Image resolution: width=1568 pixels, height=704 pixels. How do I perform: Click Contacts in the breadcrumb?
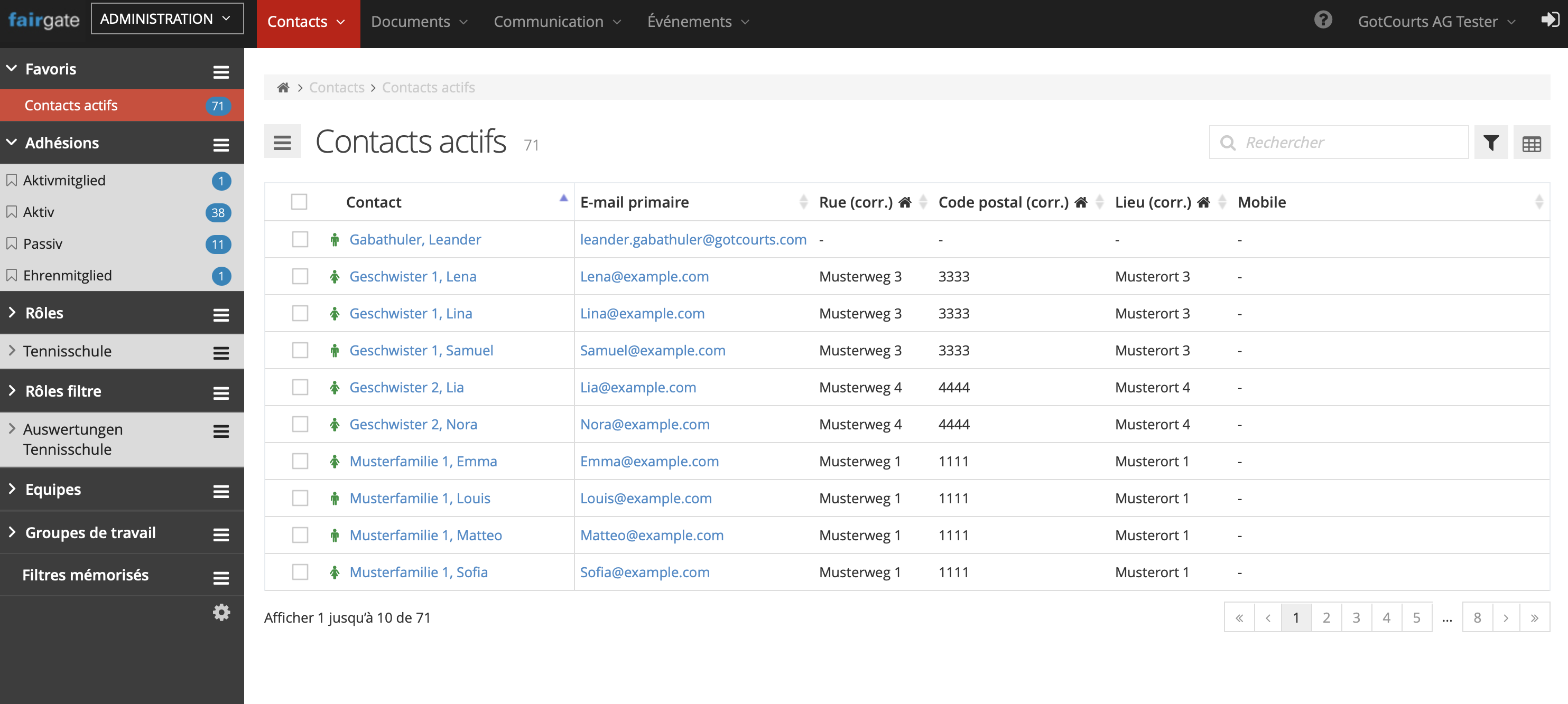click(x=337, y=88)
